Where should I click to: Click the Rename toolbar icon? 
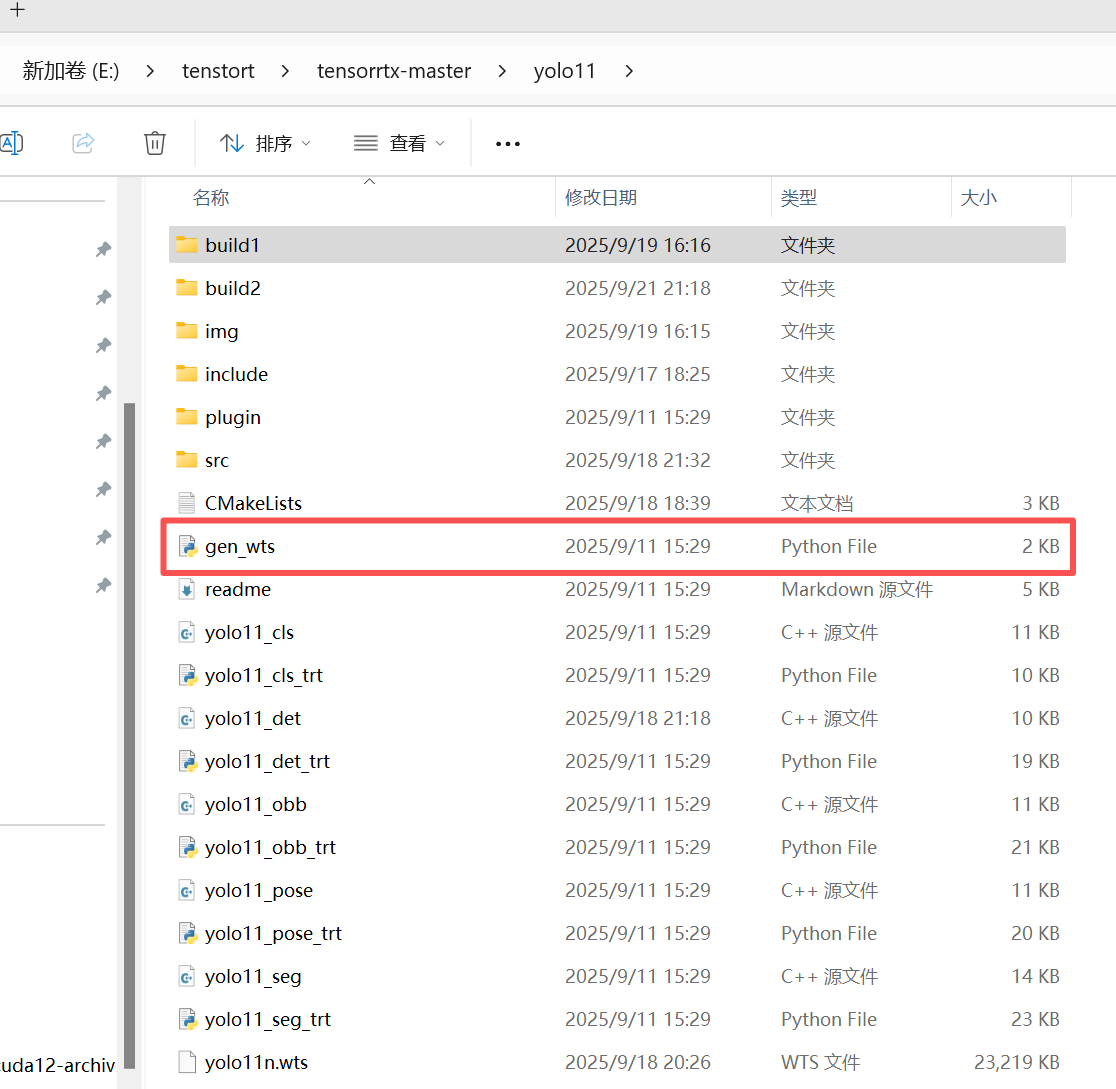[x=11, y=143]
